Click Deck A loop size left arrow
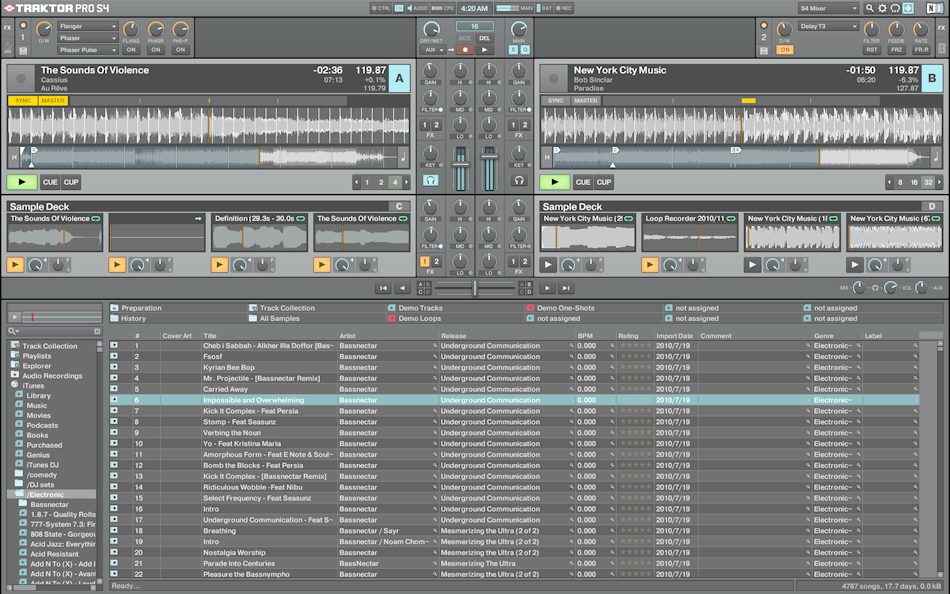The width and height of the screenshot is (950, 594). click(x=356, y=182)
